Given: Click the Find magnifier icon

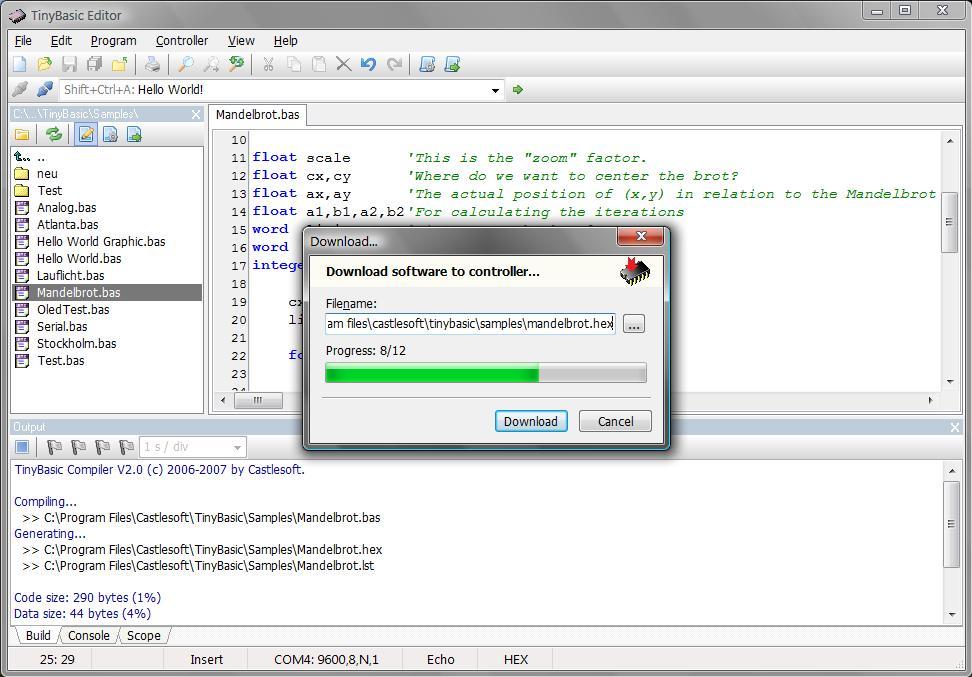Looking at the screenshot, I should pos(185,65).
